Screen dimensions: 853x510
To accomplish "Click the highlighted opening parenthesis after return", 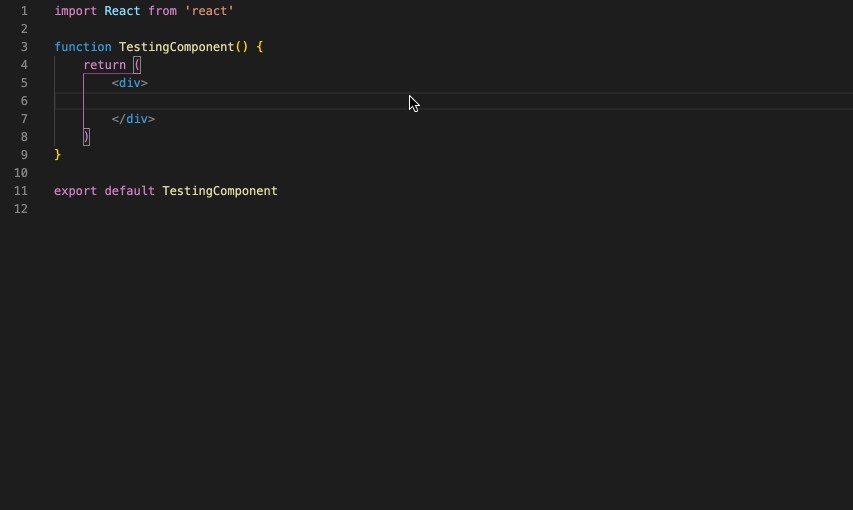I will pos(137,65).
